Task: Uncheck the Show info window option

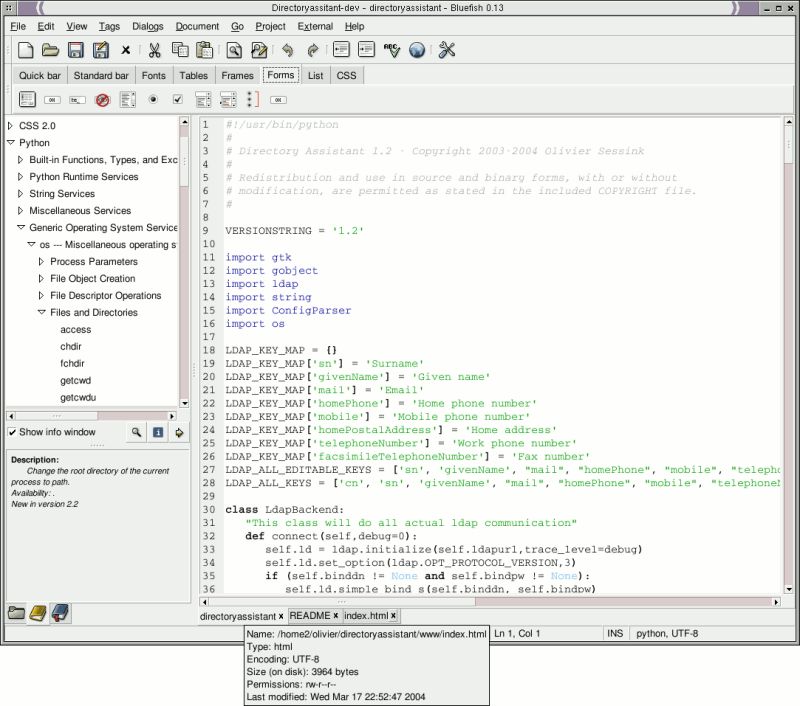Action: point(10,432)
